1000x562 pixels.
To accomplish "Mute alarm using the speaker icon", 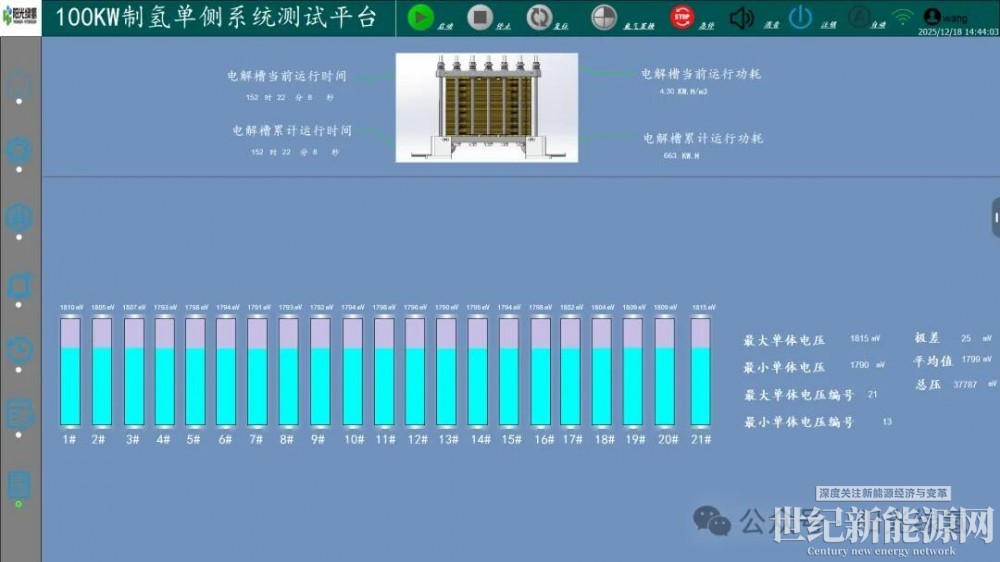I will pyautogui.click(x=741, y=17).
